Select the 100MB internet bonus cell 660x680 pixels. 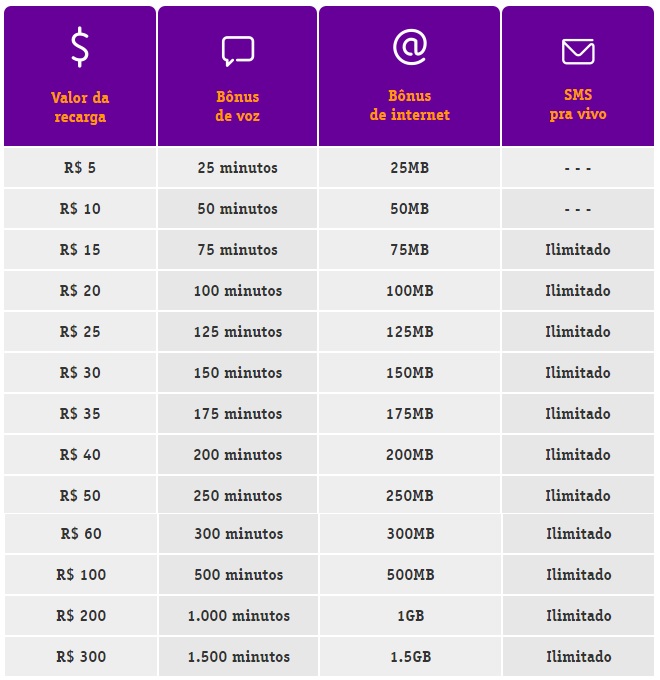pyautogui.click(x=410, y=291)
